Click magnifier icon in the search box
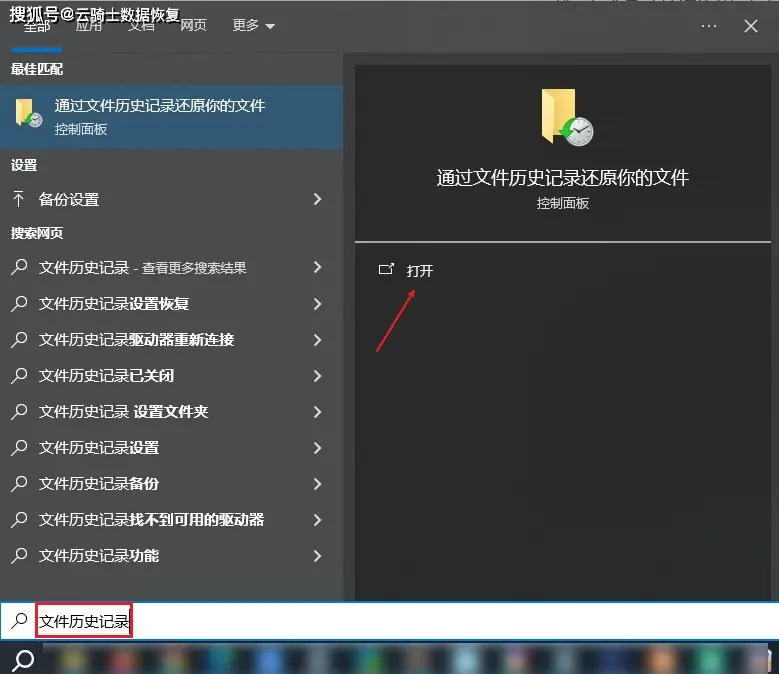779x674 pixels. (x=19, y=620)
